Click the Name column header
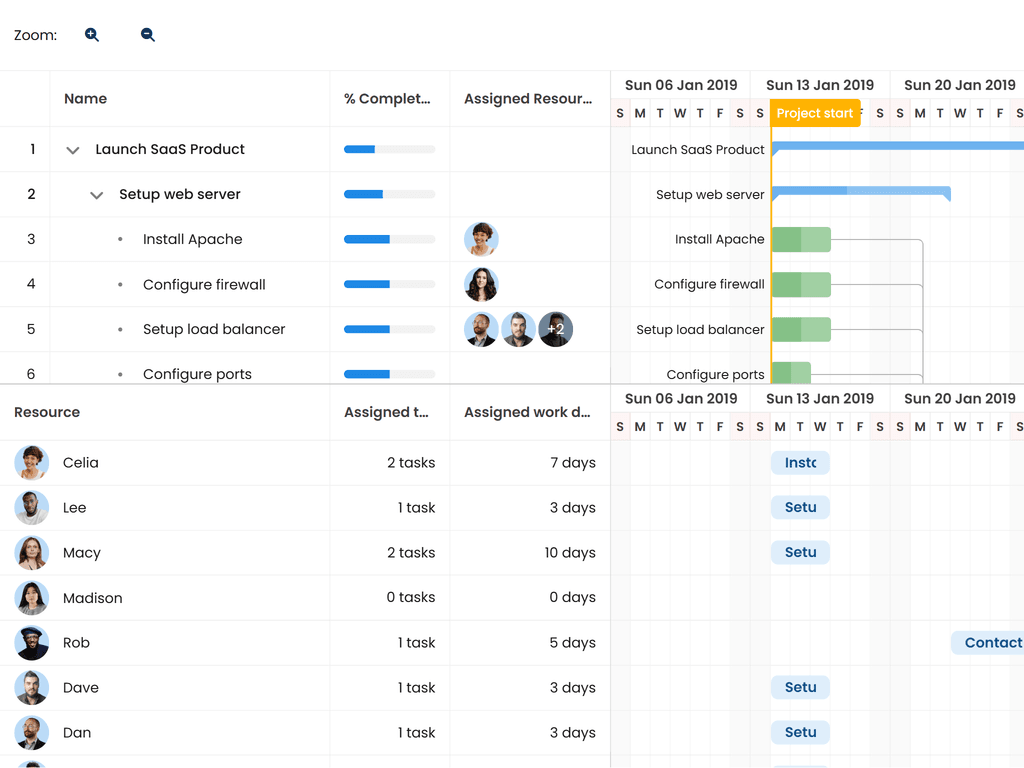This screenshot has height=768, width=1024. click(85, 98)
